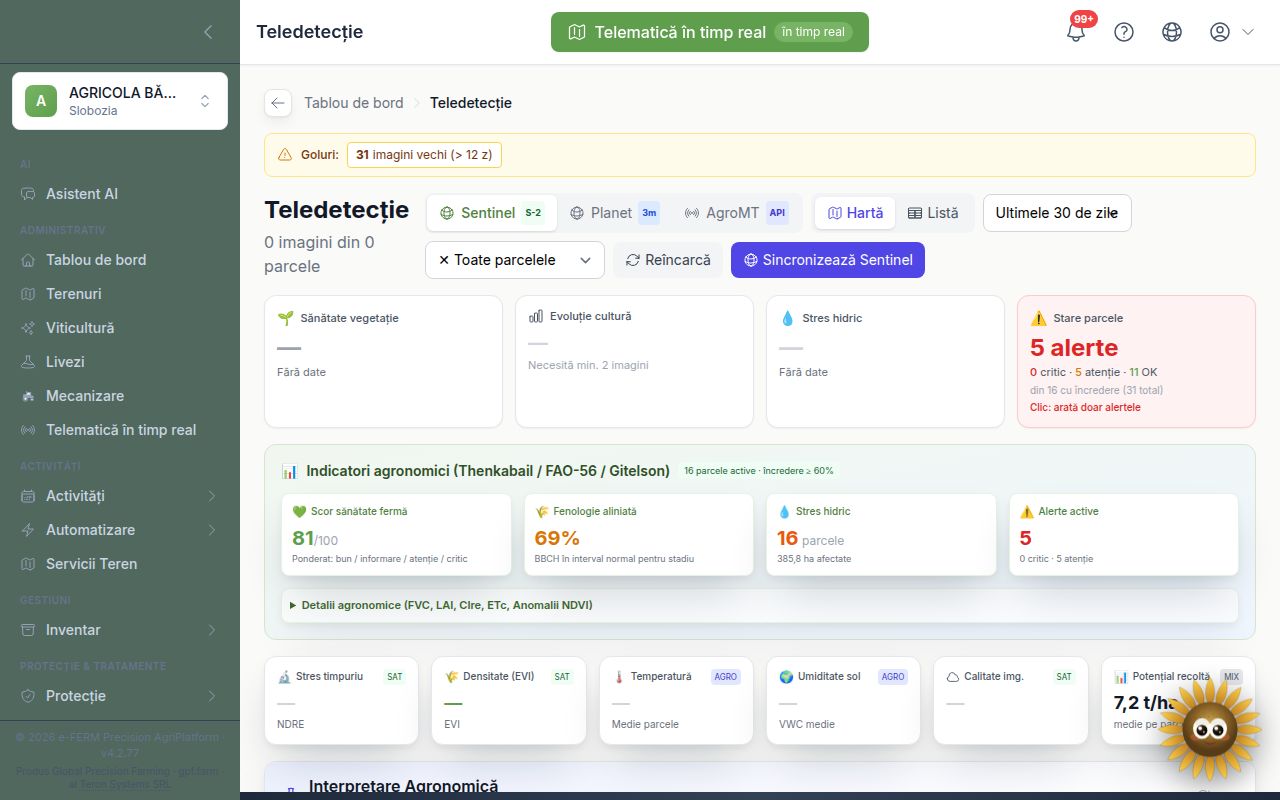
Task: Open Mecanizare in the sidebar
Action: 120,396
